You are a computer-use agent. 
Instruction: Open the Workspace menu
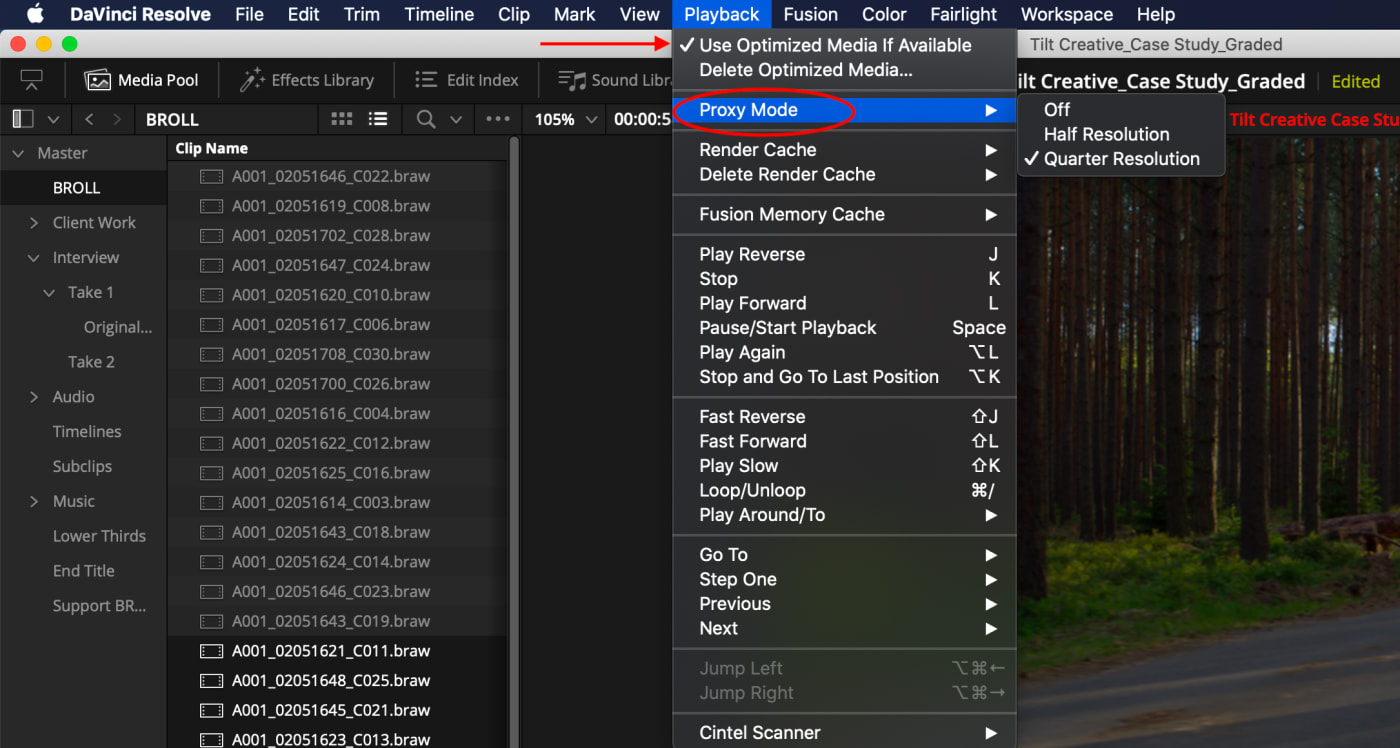pyautogui.click(x=1067, y=14)
